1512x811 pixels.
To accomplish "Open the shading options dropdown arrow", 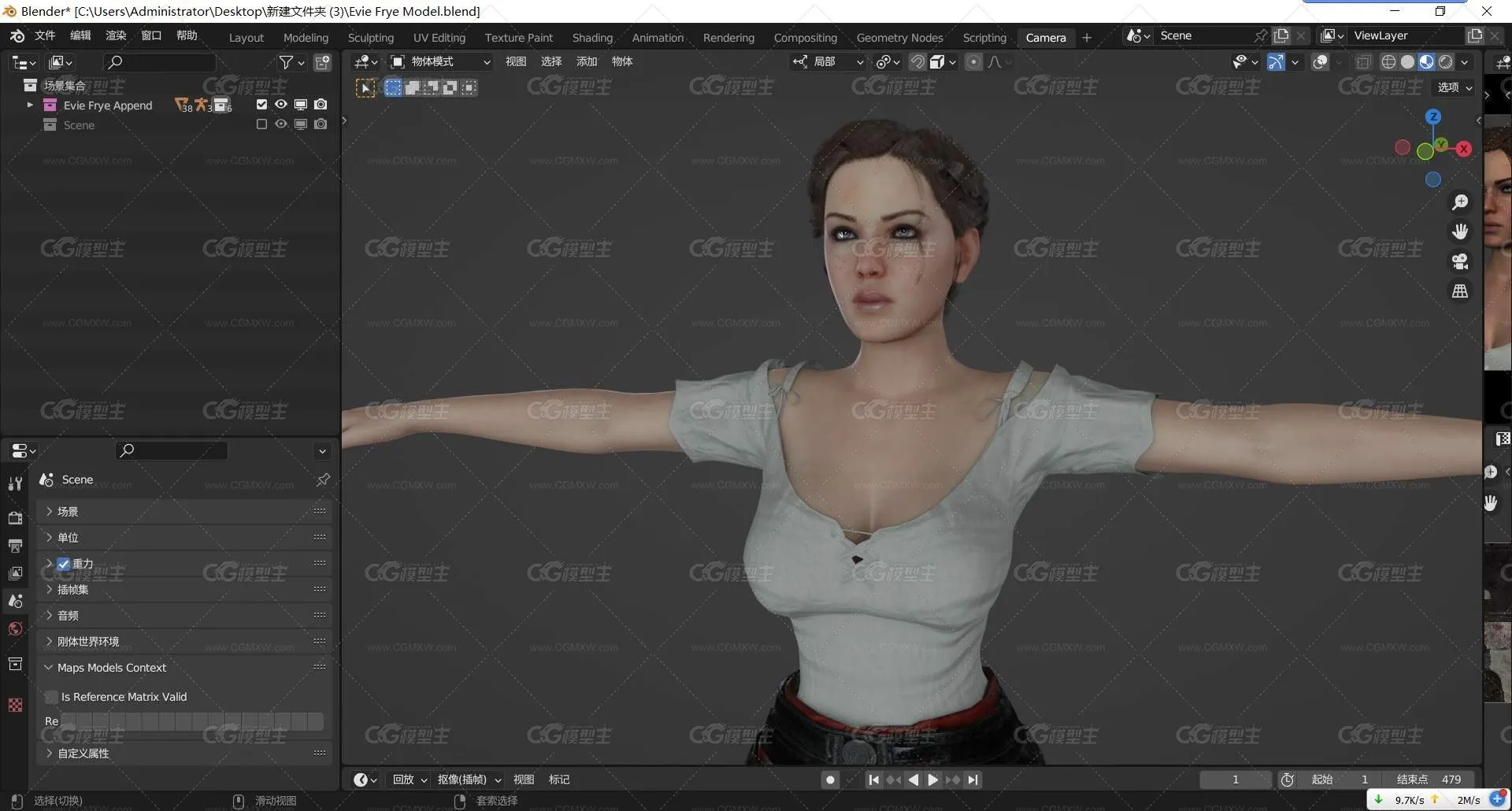I will click(x=1465, y=62).
